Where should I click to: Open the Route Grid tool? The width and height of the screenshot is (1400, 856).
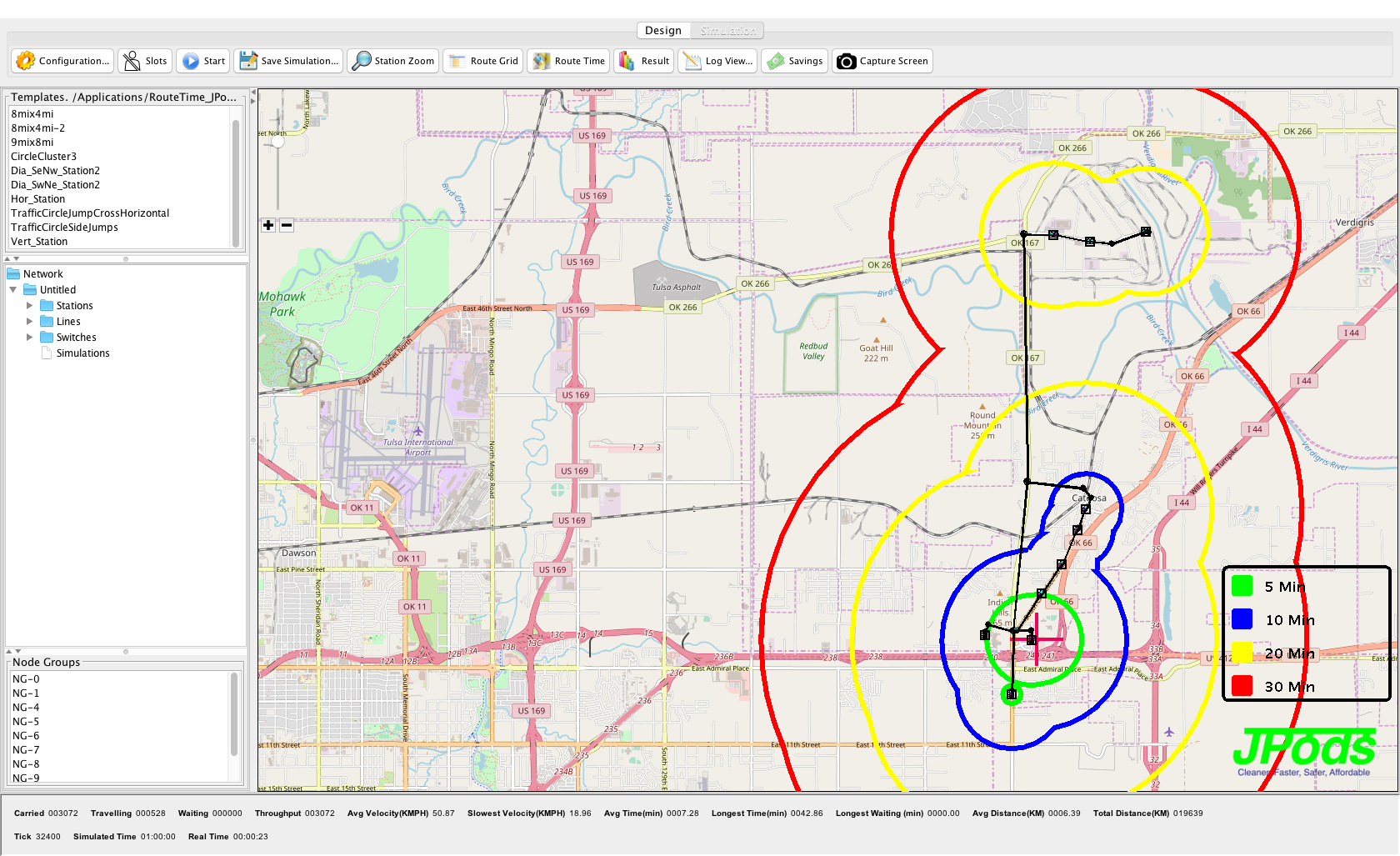483,61
